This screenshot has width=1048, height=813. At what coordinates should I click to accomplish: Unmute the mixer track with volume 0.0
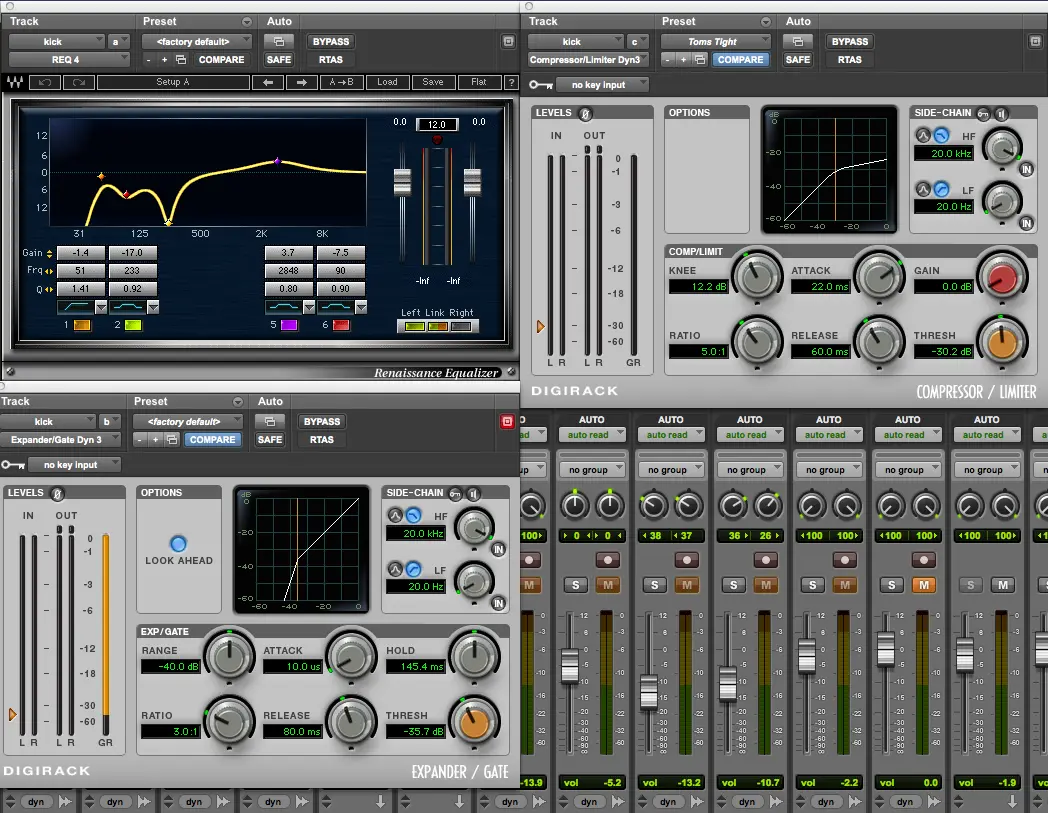coord(924,585)
